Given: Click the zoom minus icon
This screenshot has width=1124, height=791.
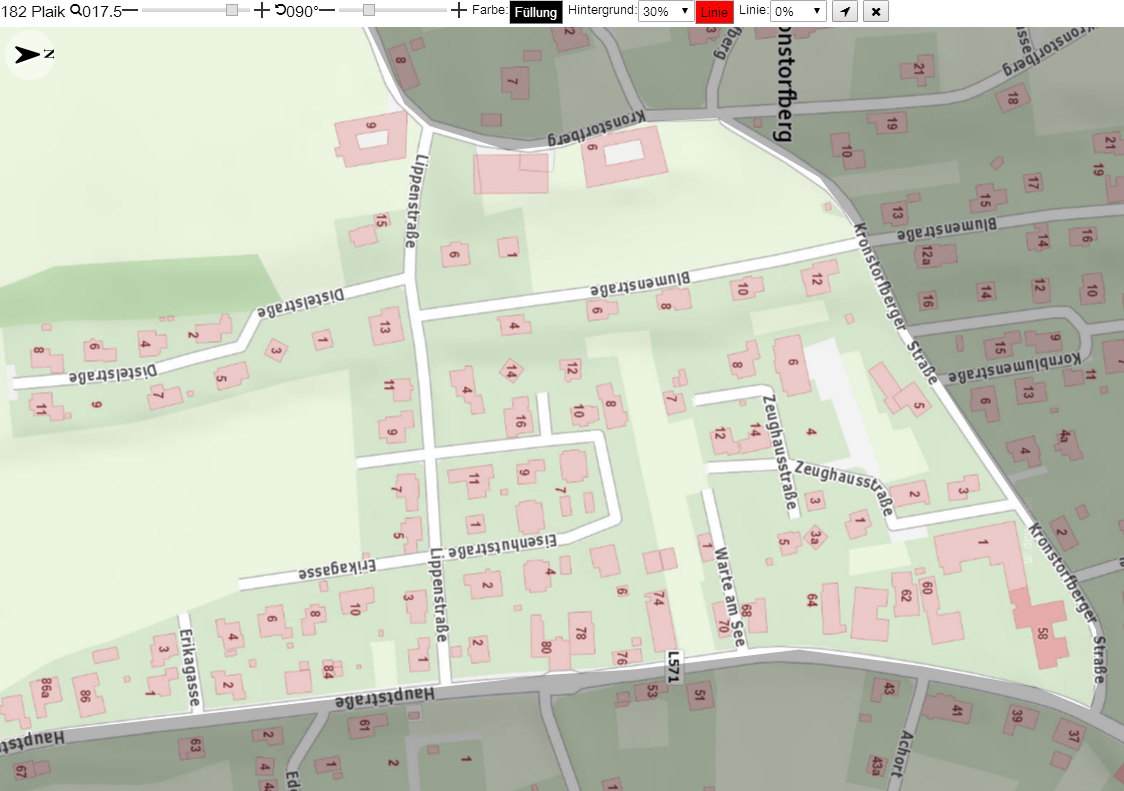Looking at the screenshot, I should 130,11.
